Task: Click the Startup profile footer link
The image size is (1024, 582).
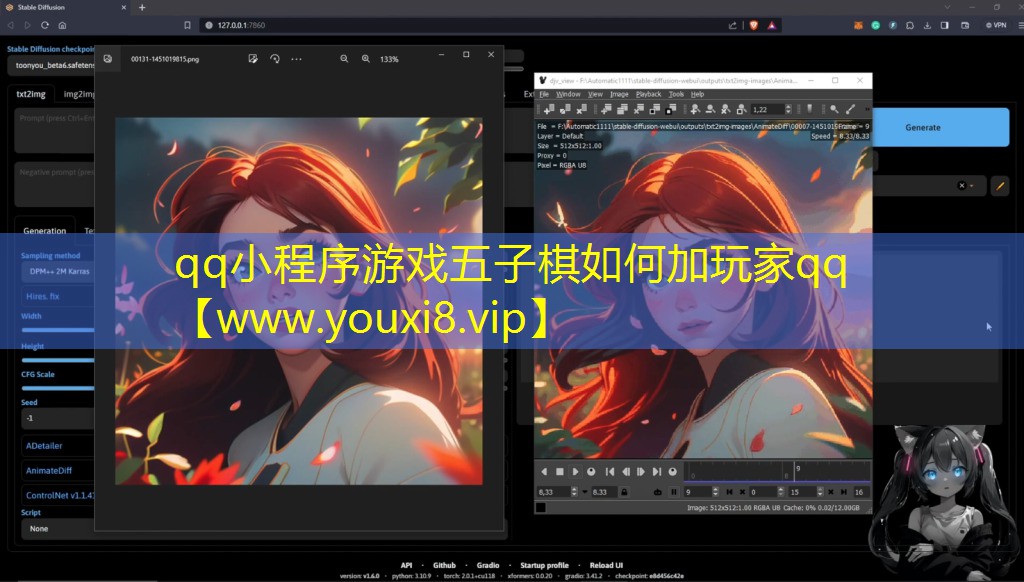Action: [544, 565]
